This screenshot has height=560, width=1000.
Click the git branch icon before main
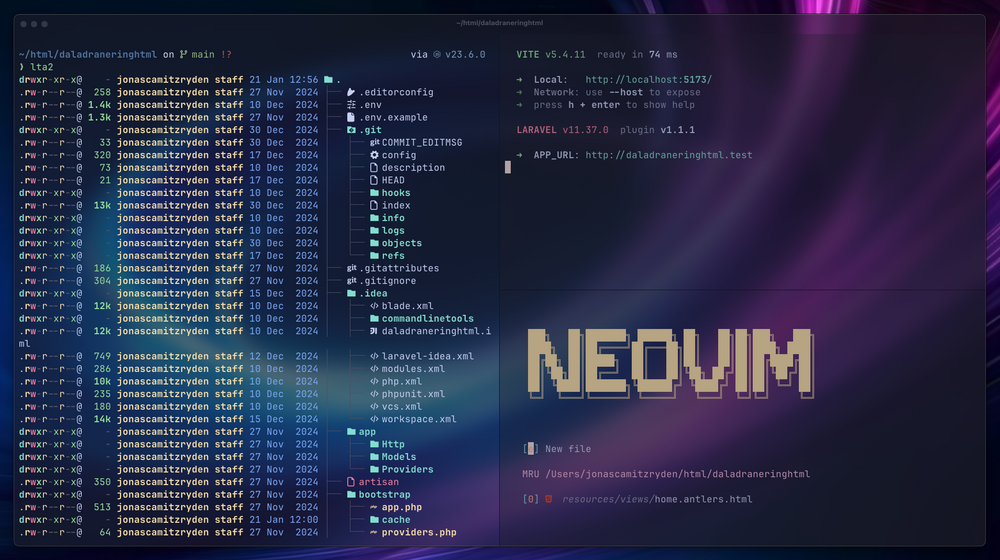(184, 55)
